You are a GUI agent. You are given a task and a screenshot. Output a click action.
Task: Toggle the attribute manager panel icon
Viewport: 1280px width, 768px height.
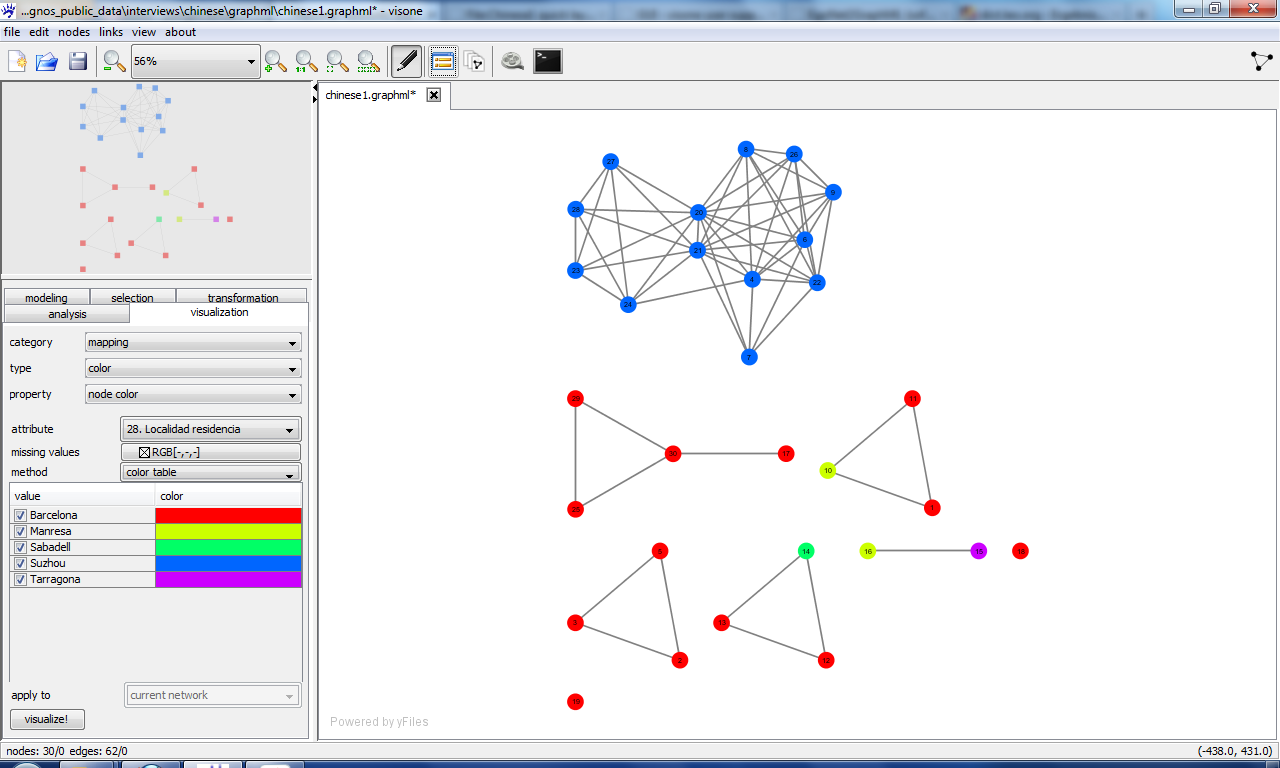(444, 62)
